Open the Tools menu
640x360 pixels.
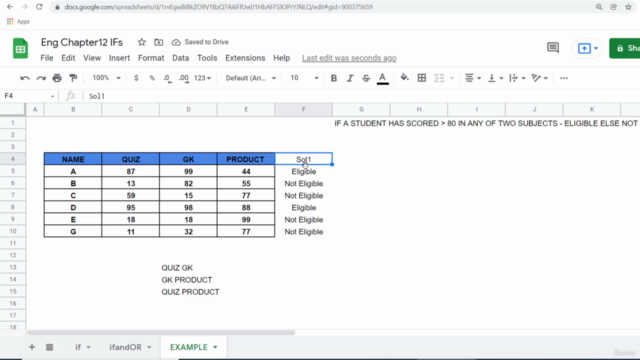[207, 58]
